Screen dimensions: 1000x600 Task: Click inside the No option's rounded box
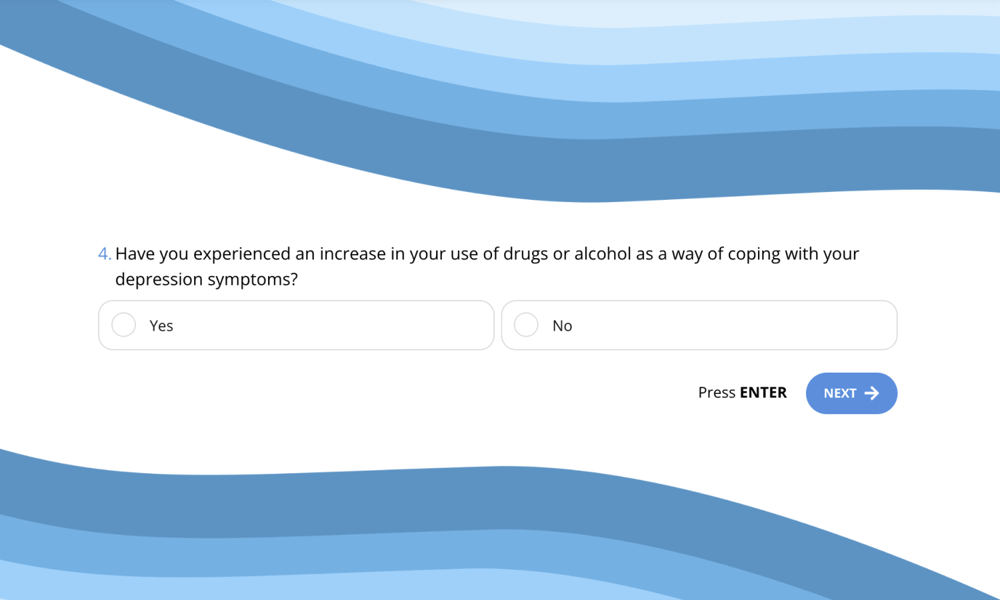tap(699, 325)
